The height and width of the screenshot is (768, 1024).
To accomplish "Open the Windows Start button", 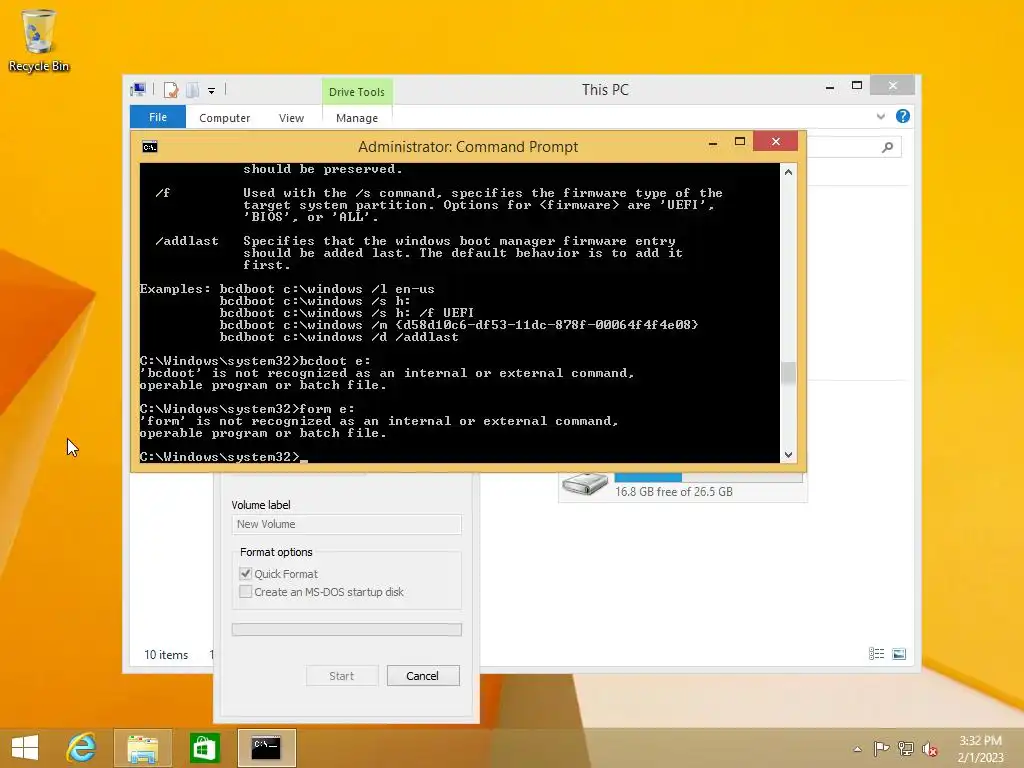I will coord(25,748).
